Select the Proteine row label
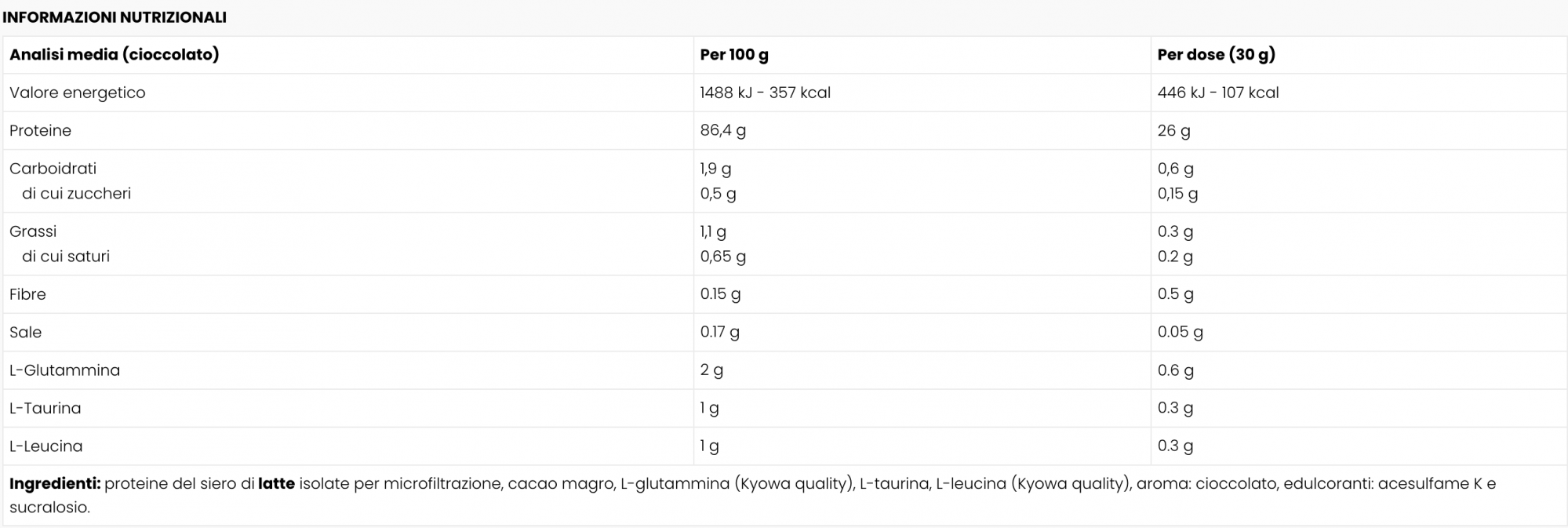This screenshot has height=528, width=1568. click(40, 130)
